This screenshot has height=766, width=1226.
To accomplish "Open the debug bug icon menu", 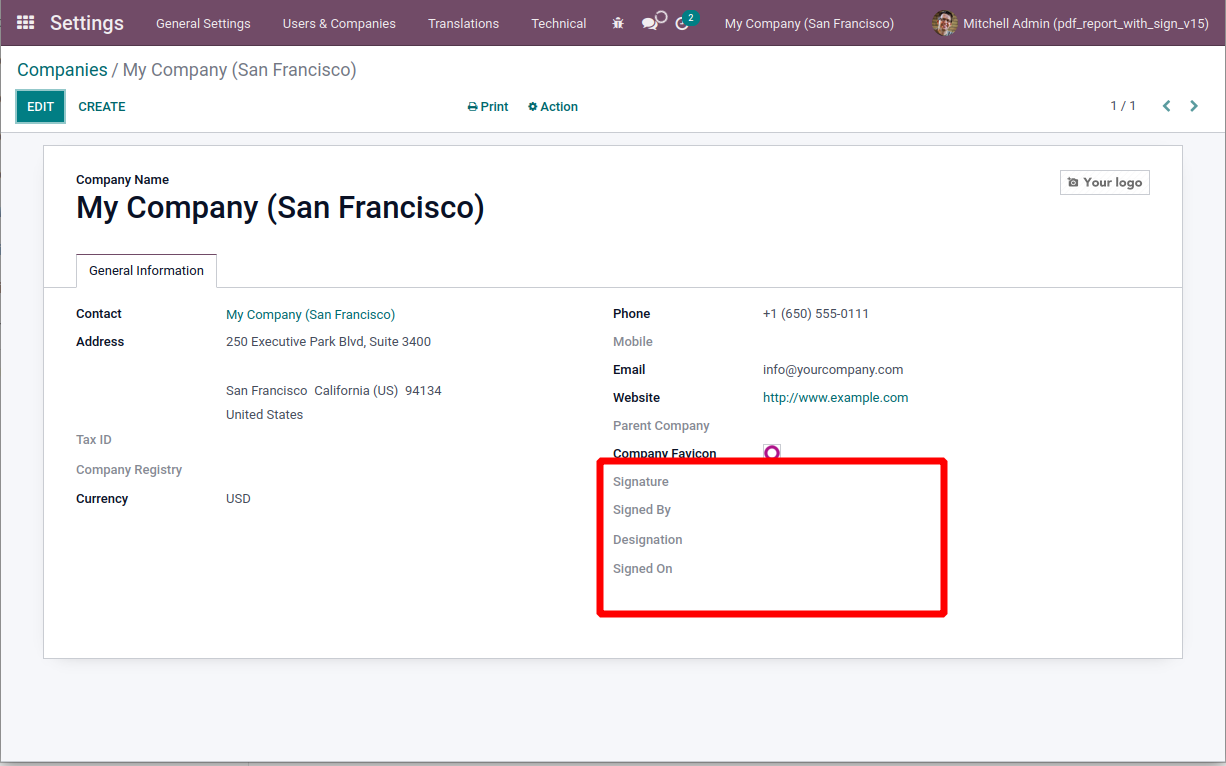I will (618, 23).
